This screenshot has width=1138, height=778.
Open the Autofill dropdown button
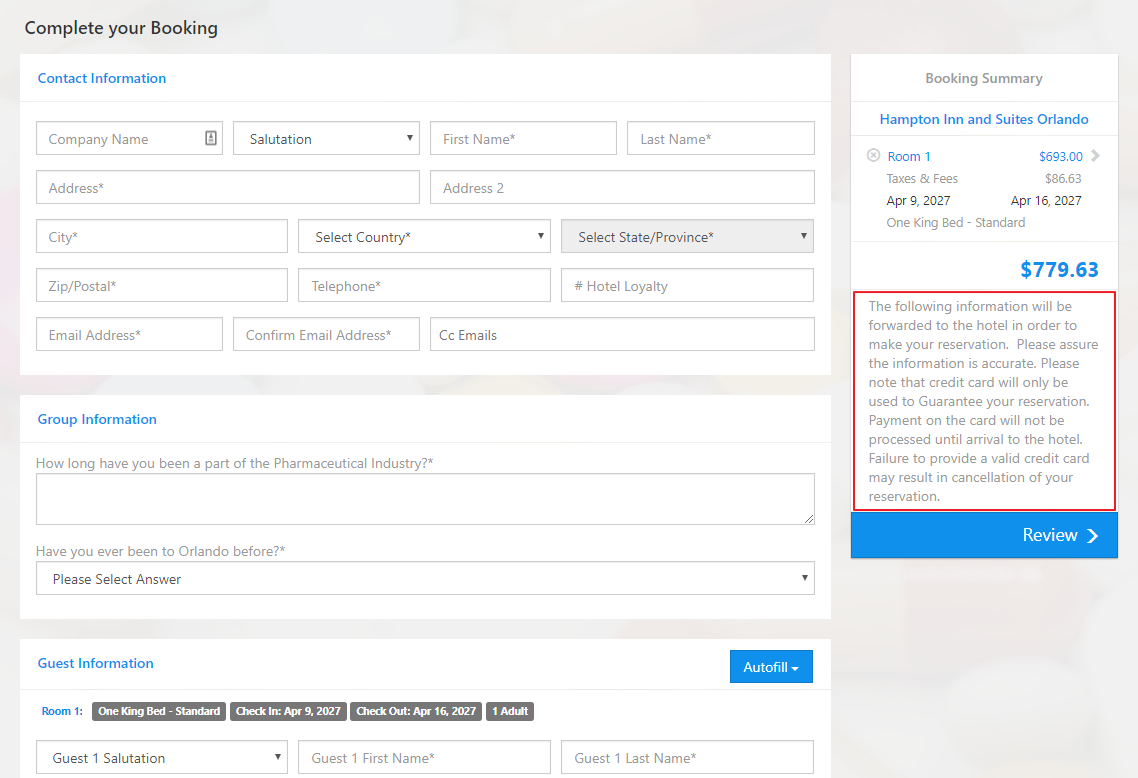(771, 667)
